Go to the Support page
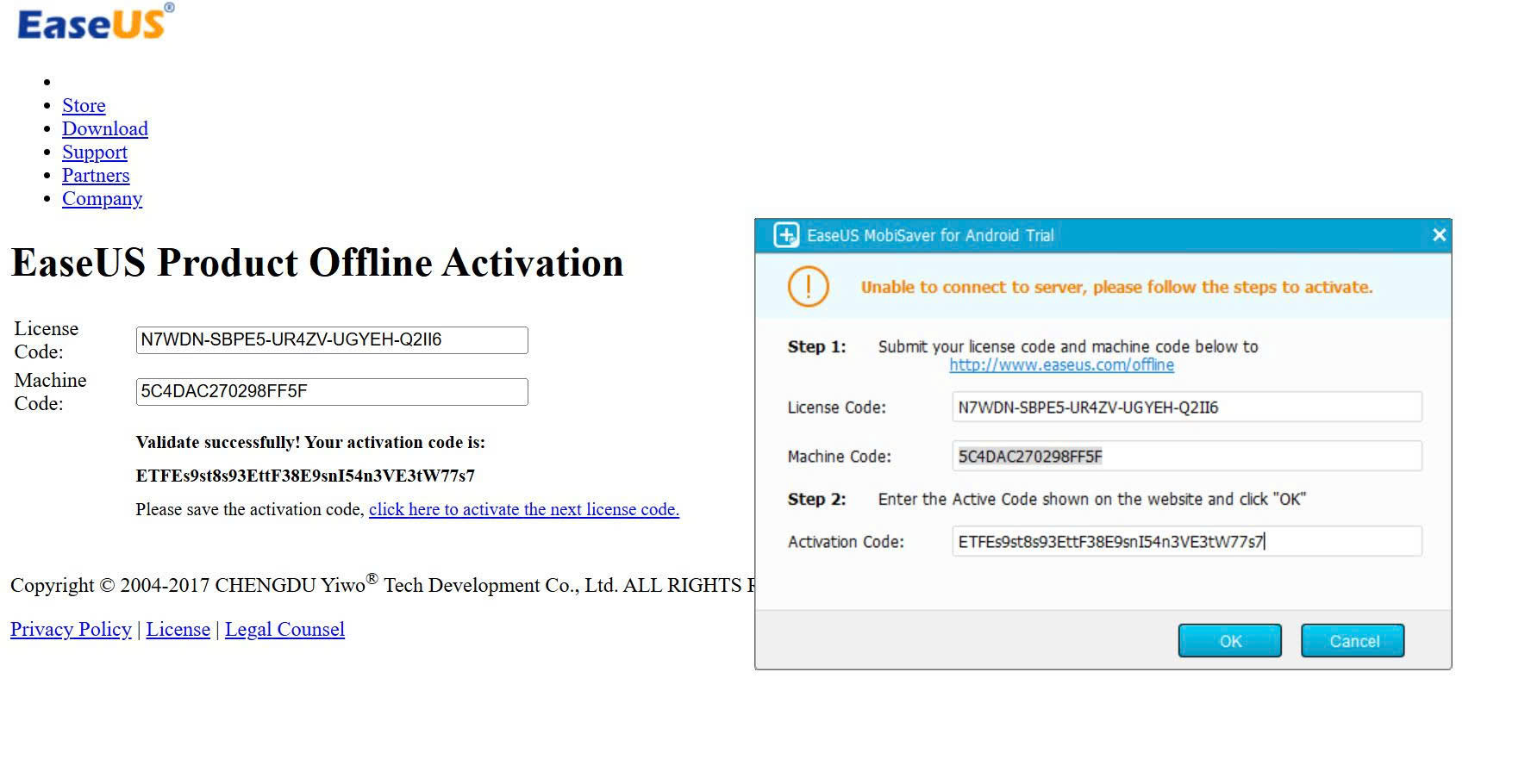The height and width of the screenshot is (784, 1531). pos(95,152)
